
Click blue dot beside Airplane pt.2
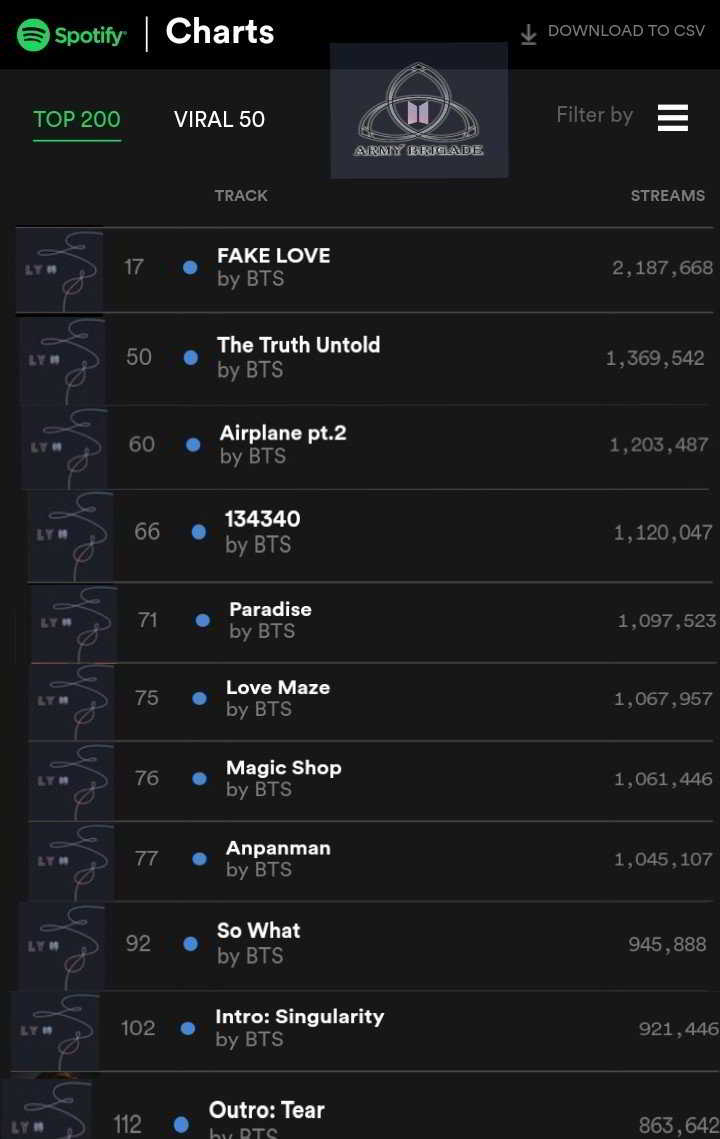tap(193, 444)
